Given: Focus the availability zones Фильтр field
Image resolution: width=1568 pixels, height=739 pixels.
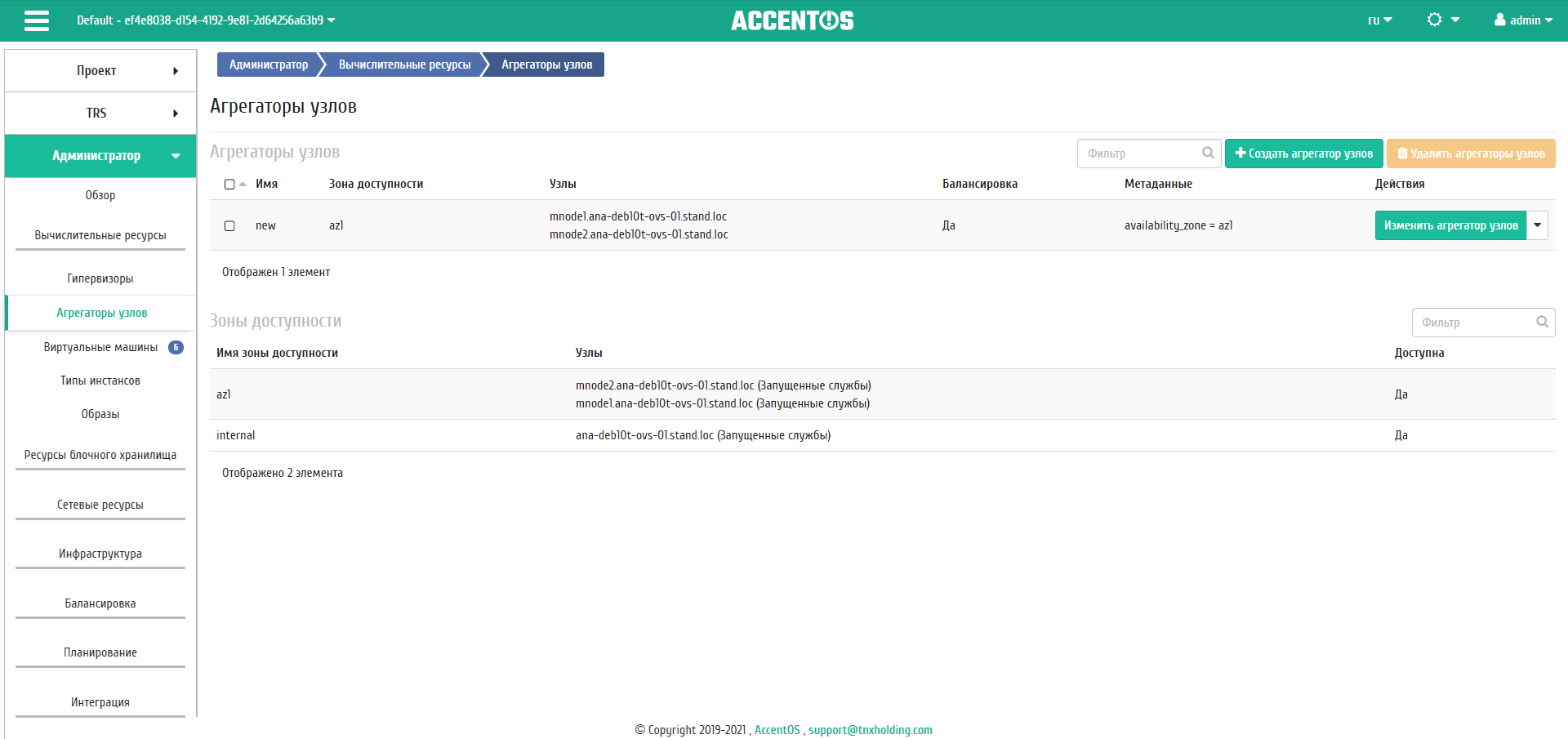Looking at the screenshot, I should tap(1474, 323).
